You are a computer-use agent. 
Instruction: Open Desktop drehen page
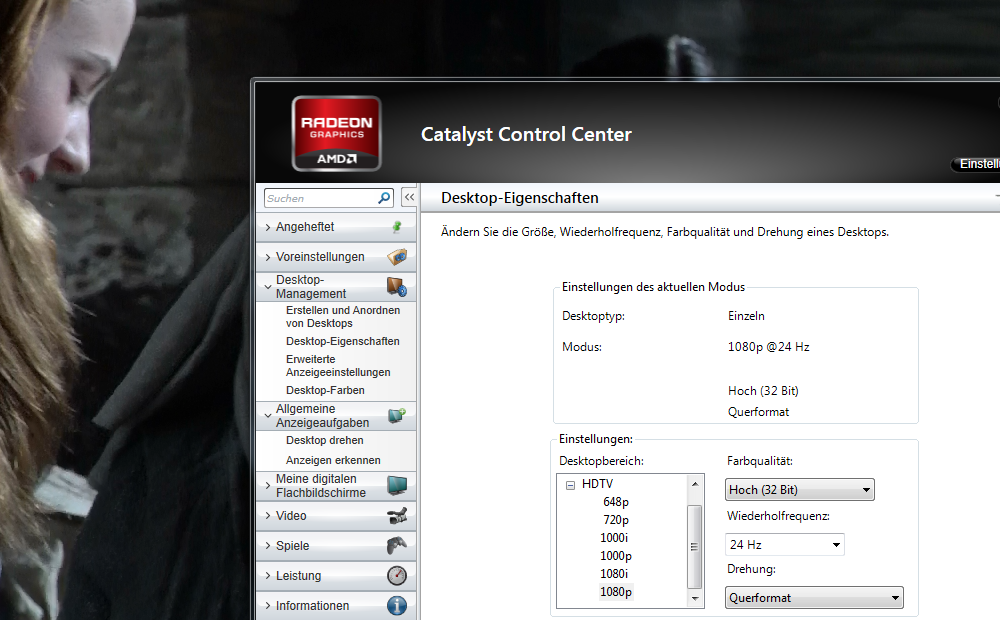325,440
